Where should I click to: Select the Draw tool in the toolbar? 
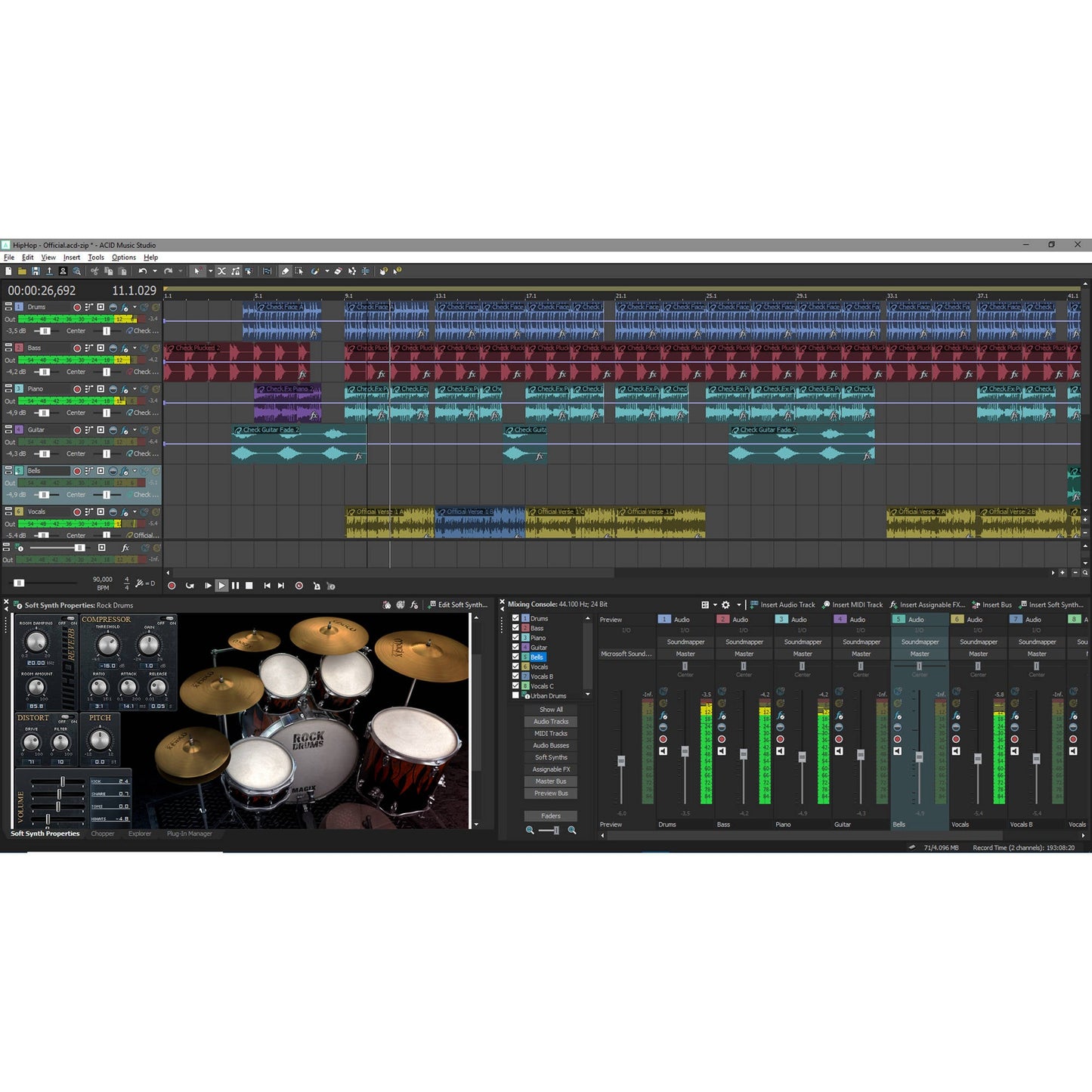click(283, 271)
